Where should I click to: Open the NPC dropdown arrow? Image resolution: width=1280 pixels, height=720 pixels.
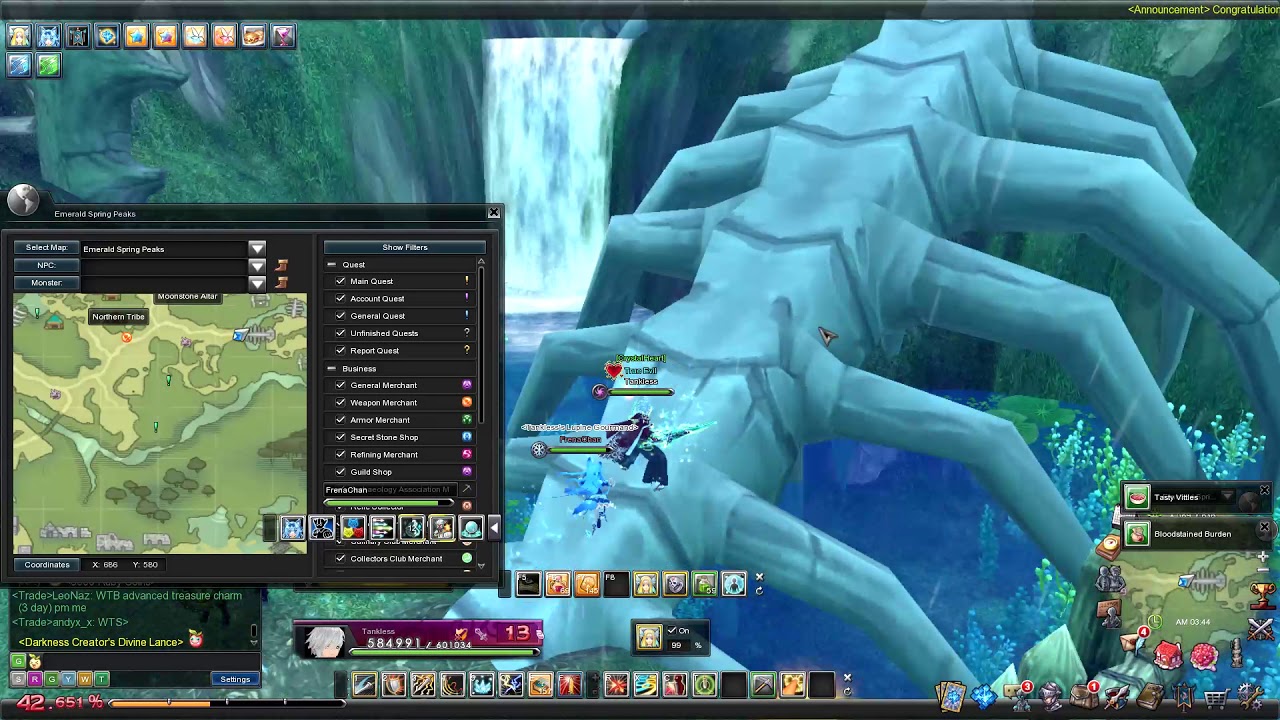(257, 266)
